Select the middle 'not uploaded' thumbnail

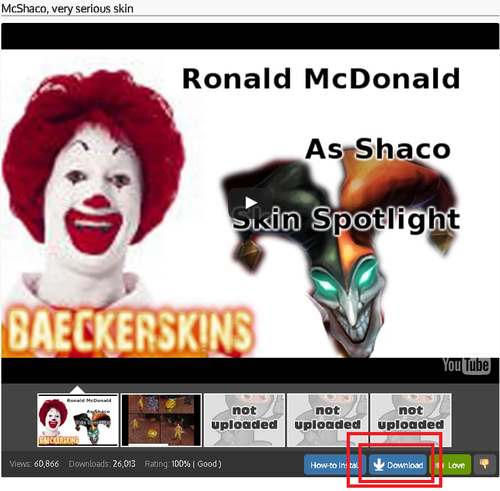(328, 420)
